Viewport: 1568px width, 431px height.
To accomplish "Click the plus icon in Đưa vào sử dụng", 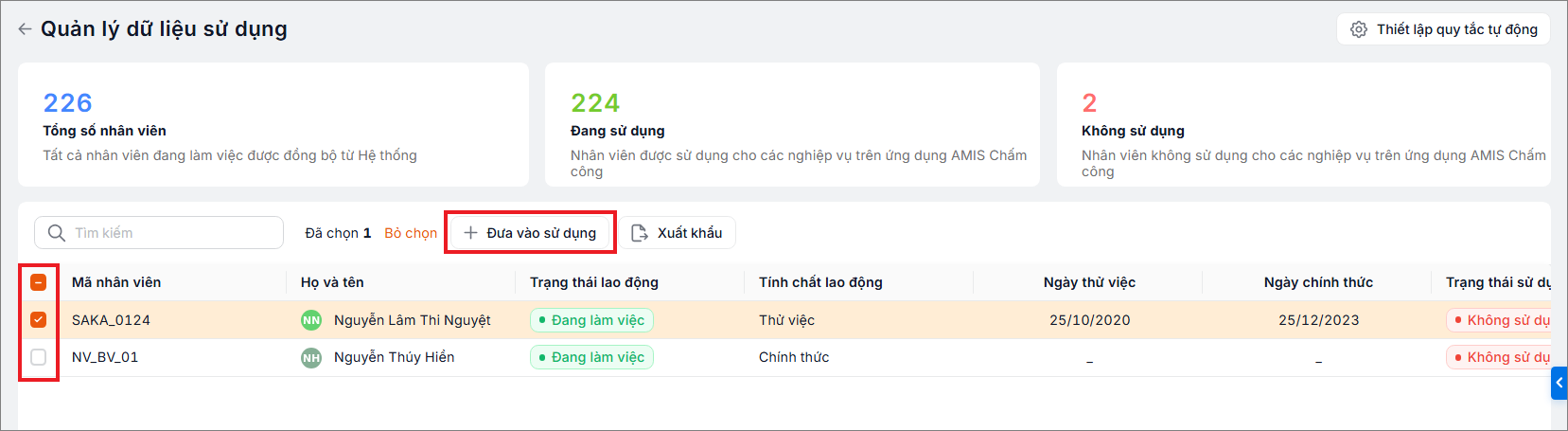I will tap(470, 233).
